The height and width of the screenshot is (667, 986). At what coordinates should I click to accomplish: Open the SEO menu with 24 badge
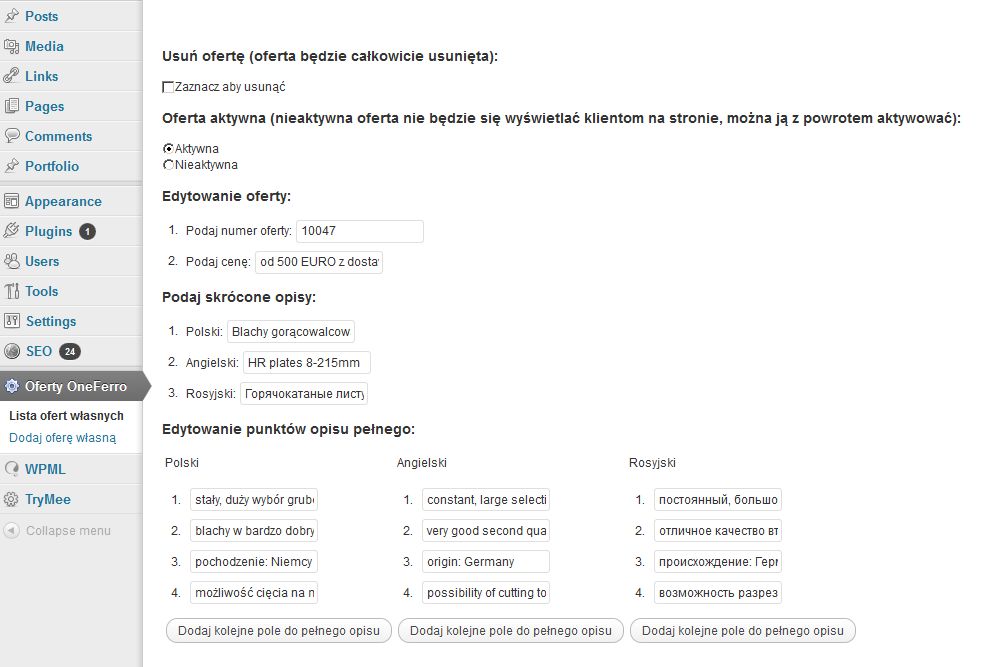click(36, 351)
